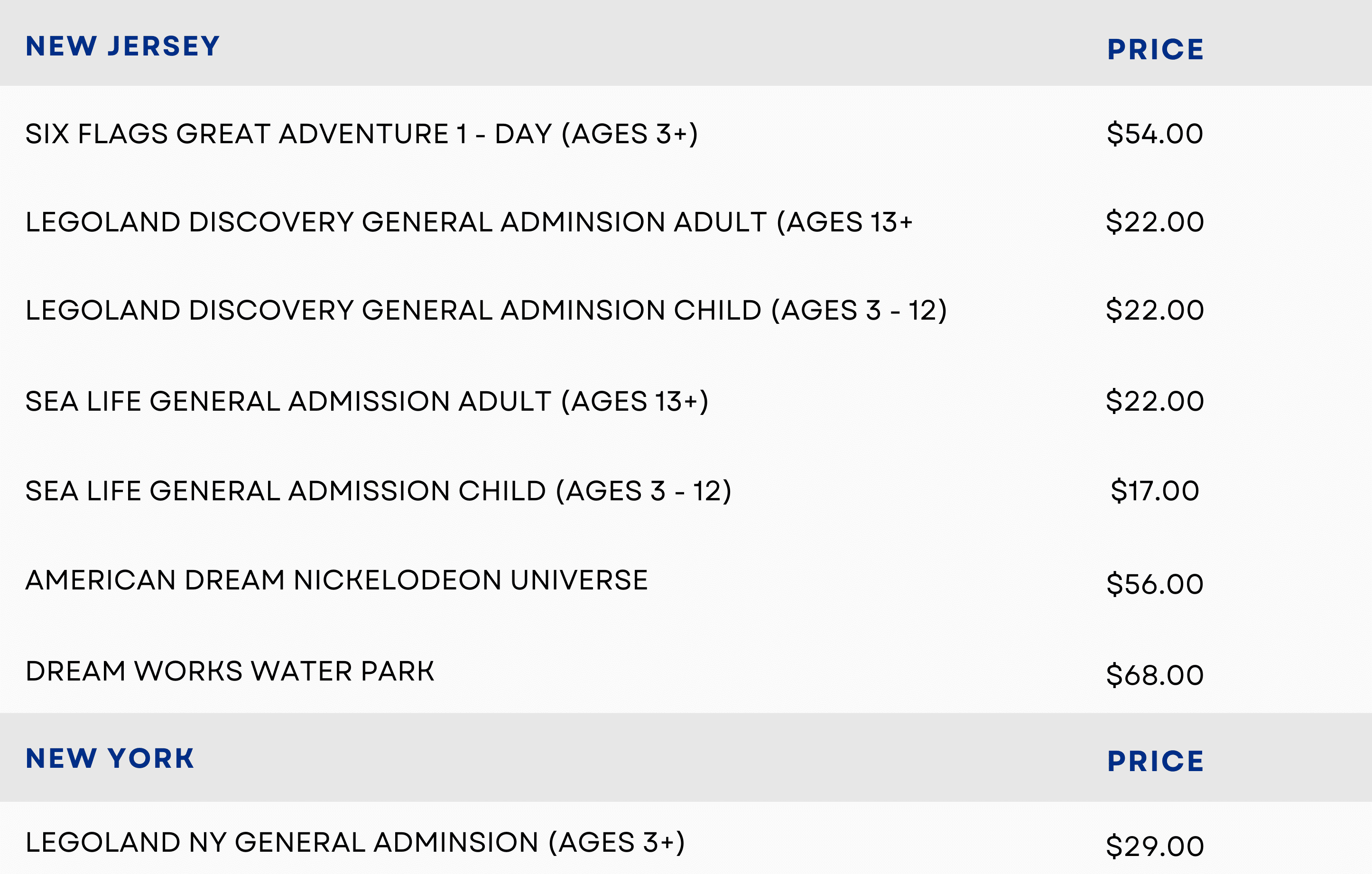The image size is (1372, 874).
Task: Click the NEW JERSEY section heading
Action: 122,46
